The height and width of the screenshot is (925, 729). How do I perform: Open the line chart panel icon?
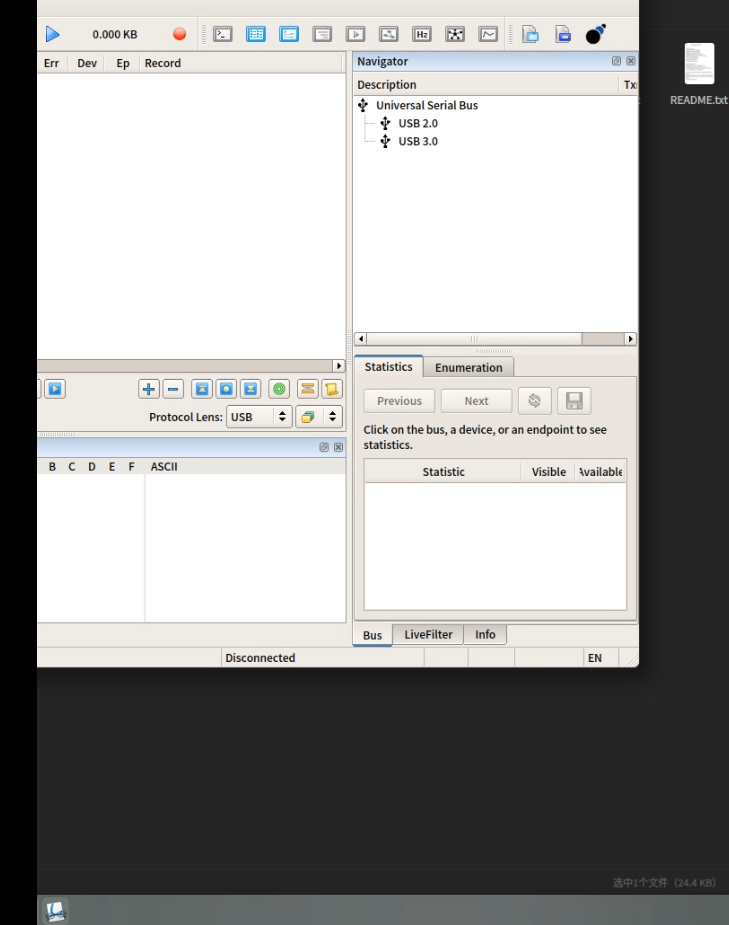coord(488,34)
